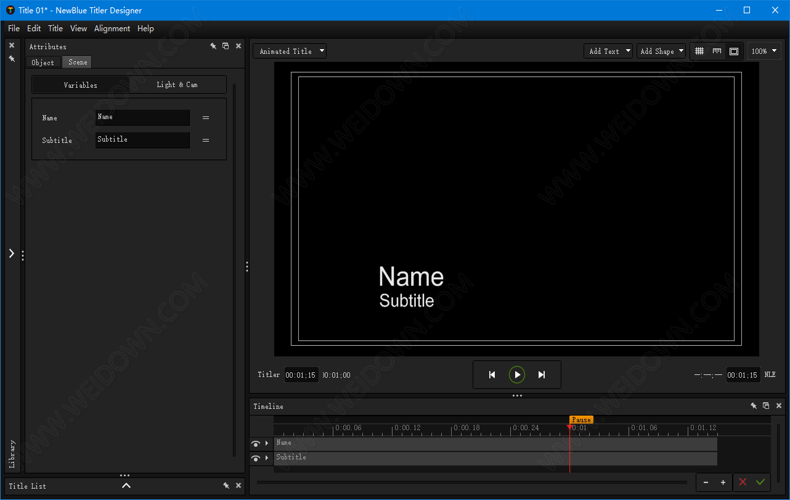
Task: Jump to next frame marker
Action: pos(542,374)
